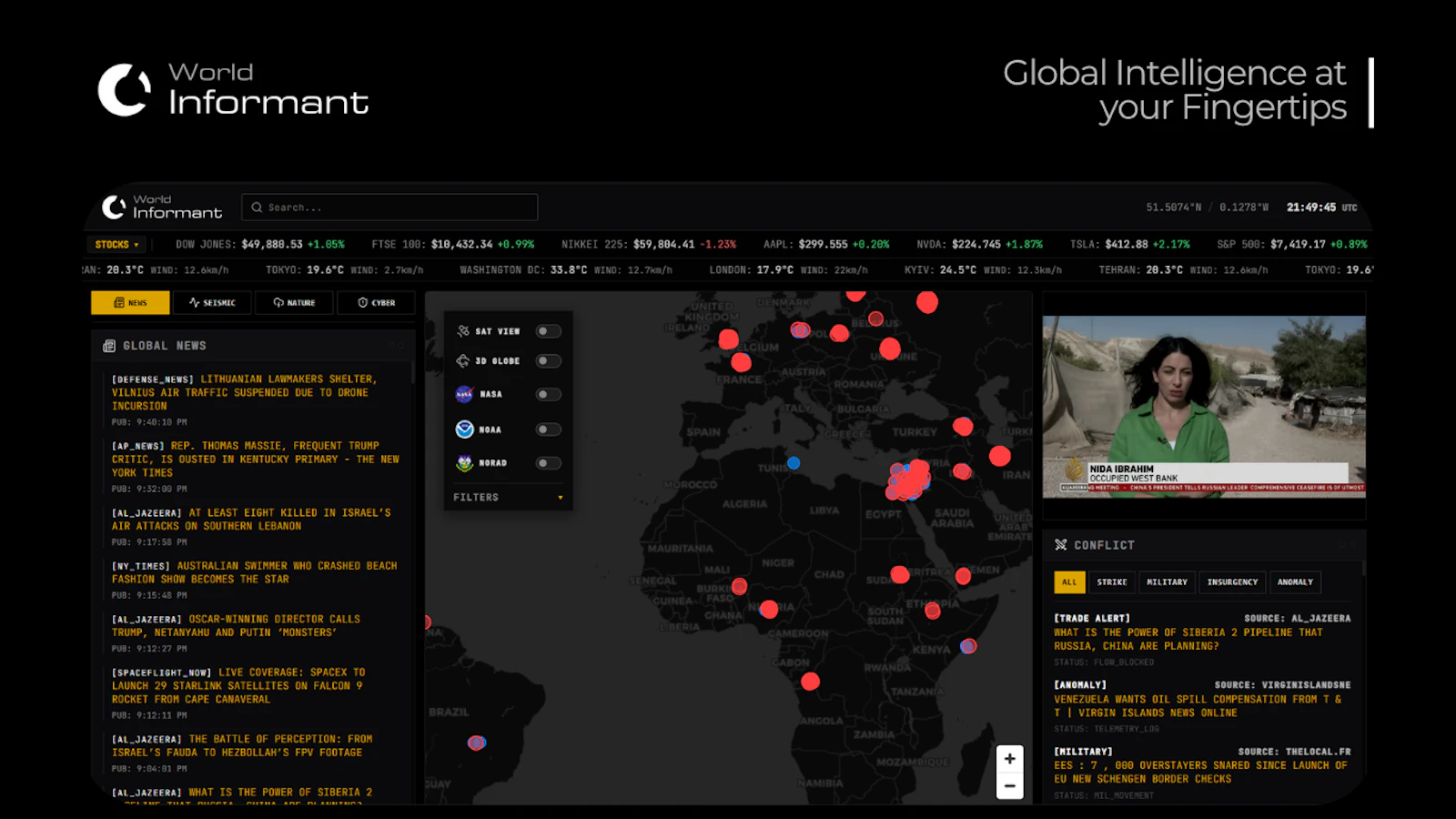Select the red marker near Gabon
This screenshot has width=1456, height=819.
(x=810, y=681)
